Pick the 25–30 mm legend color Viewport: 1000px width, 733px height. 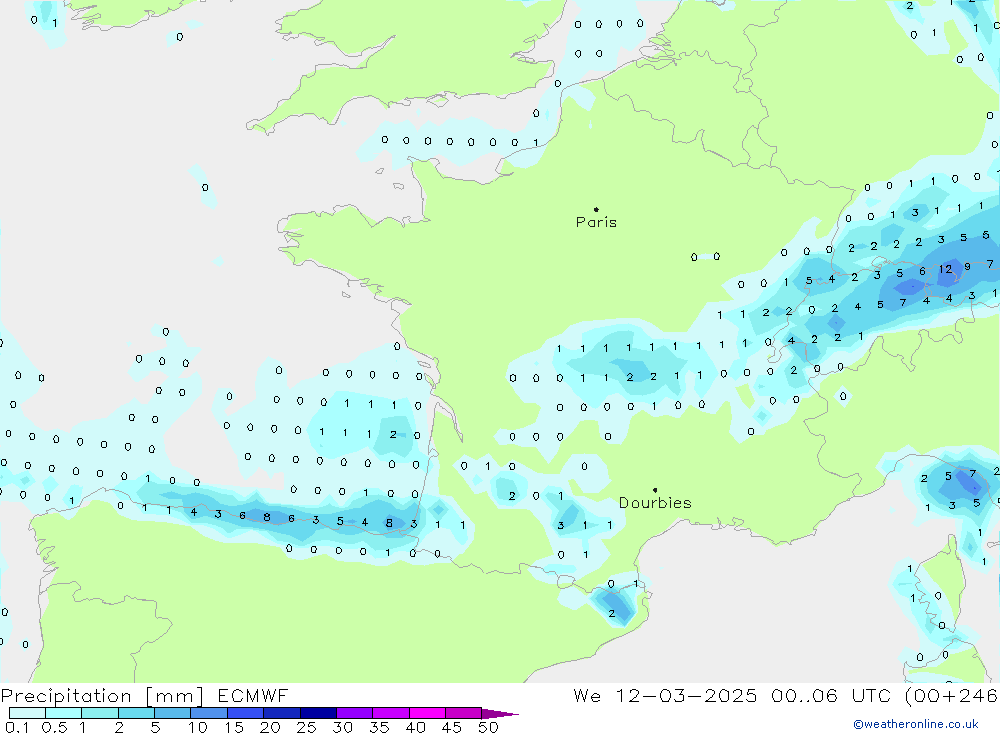click(318, 713)
